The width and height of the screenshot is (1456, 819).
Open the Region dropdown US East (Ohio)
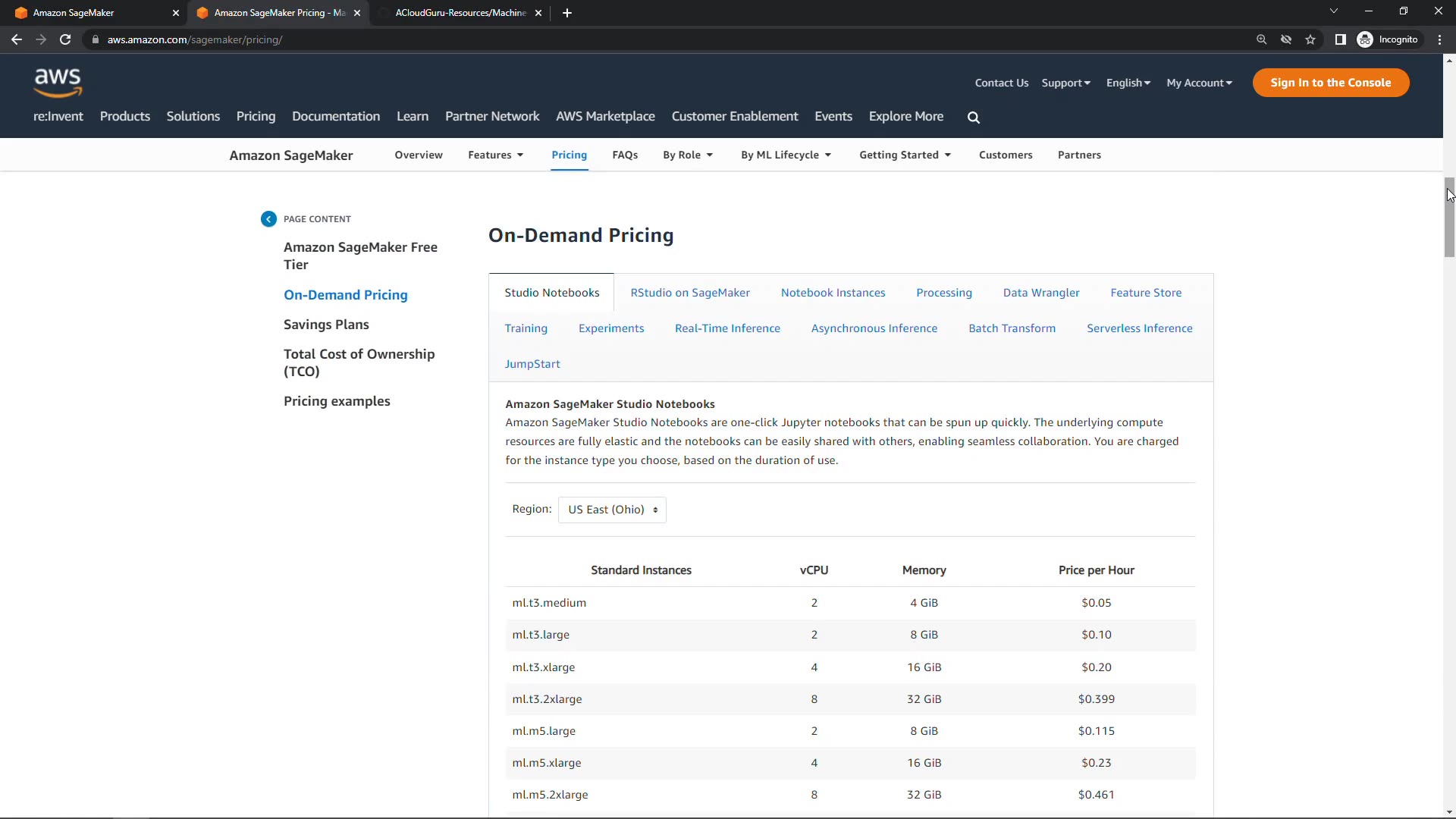(x=612, y=510)
